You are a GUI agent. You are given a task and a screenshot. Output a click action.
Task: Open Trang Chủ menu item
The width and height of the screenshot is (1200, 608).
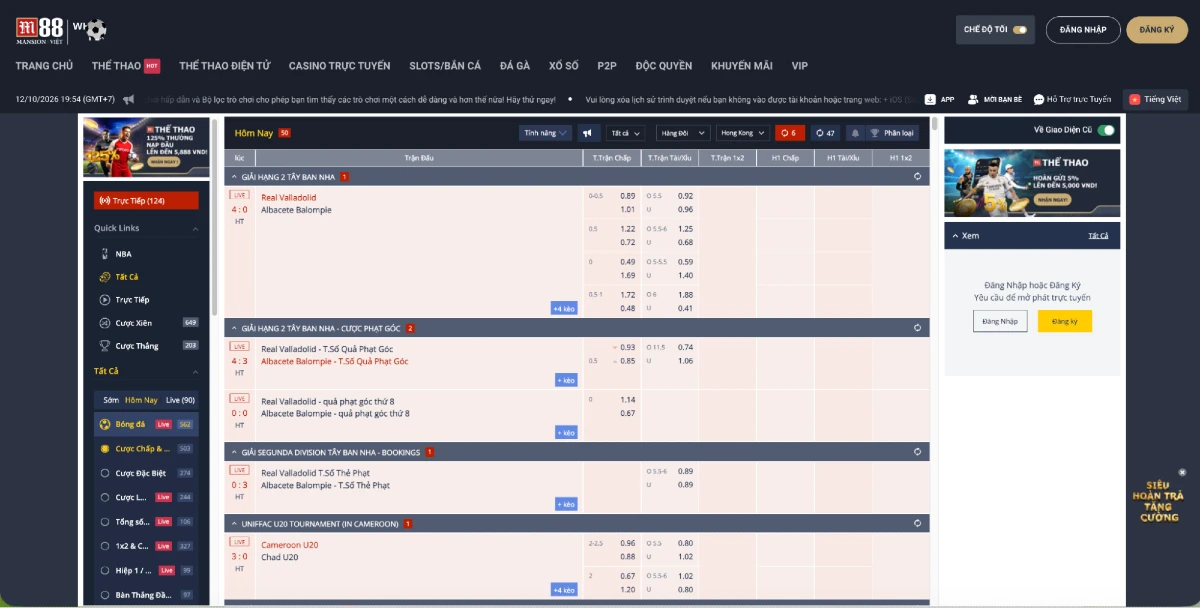tap(44, 66)
